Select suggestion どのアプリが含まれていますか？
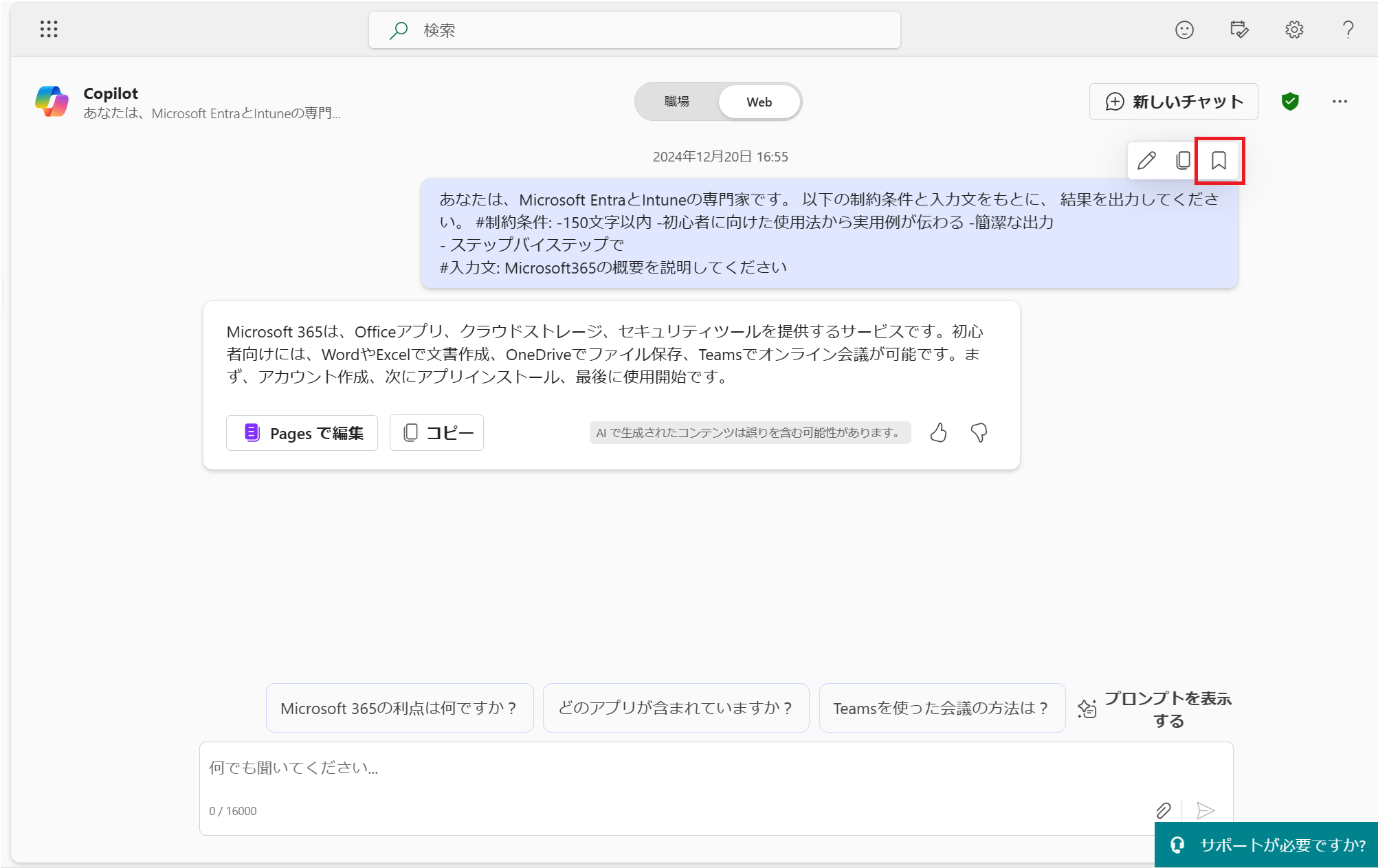 click(676, 708)
